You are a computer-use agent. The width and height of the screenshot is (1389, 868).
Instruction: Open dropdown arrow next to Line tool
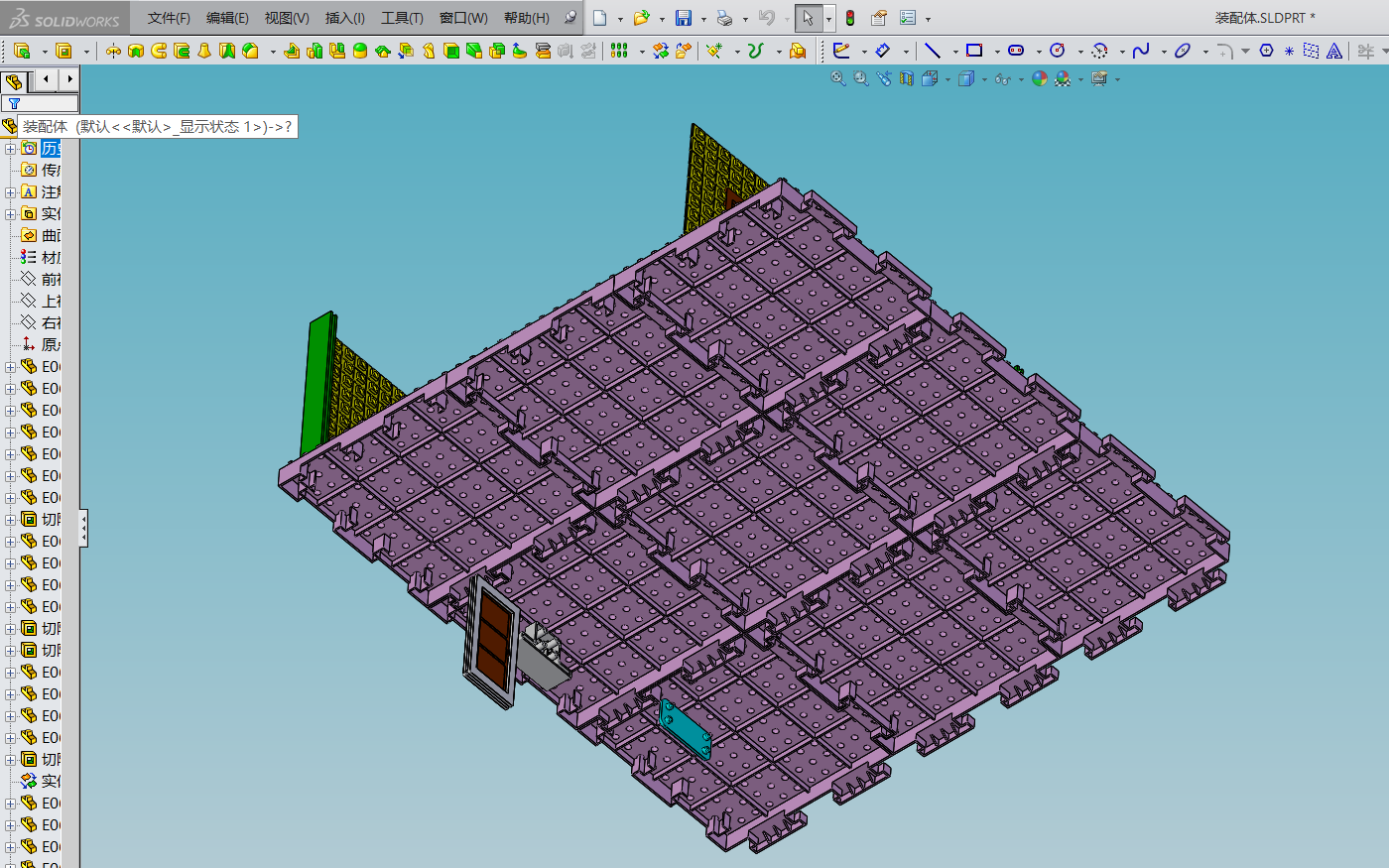pyautogui.click(x=954, y=52)
